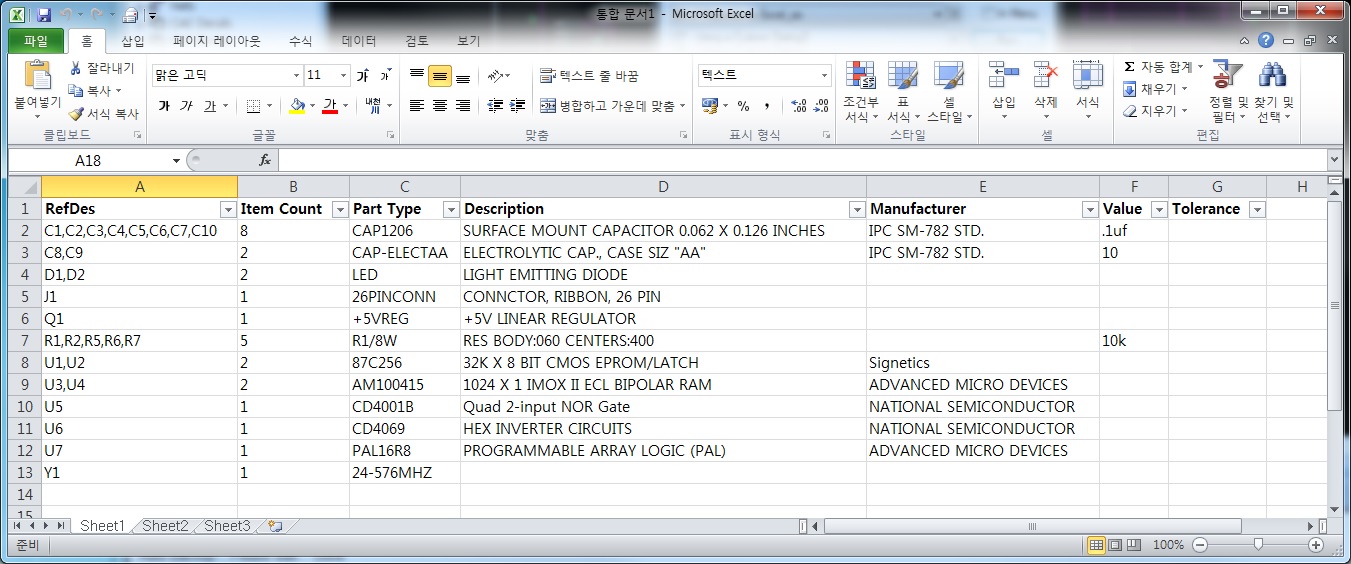
Task: Toggle underline formatting (underlined 가)
Action: (210, 106)
